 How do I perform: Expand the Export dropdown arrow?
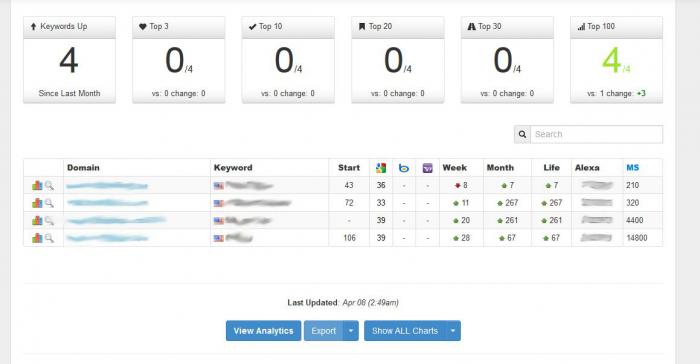(x=351, y=331)
